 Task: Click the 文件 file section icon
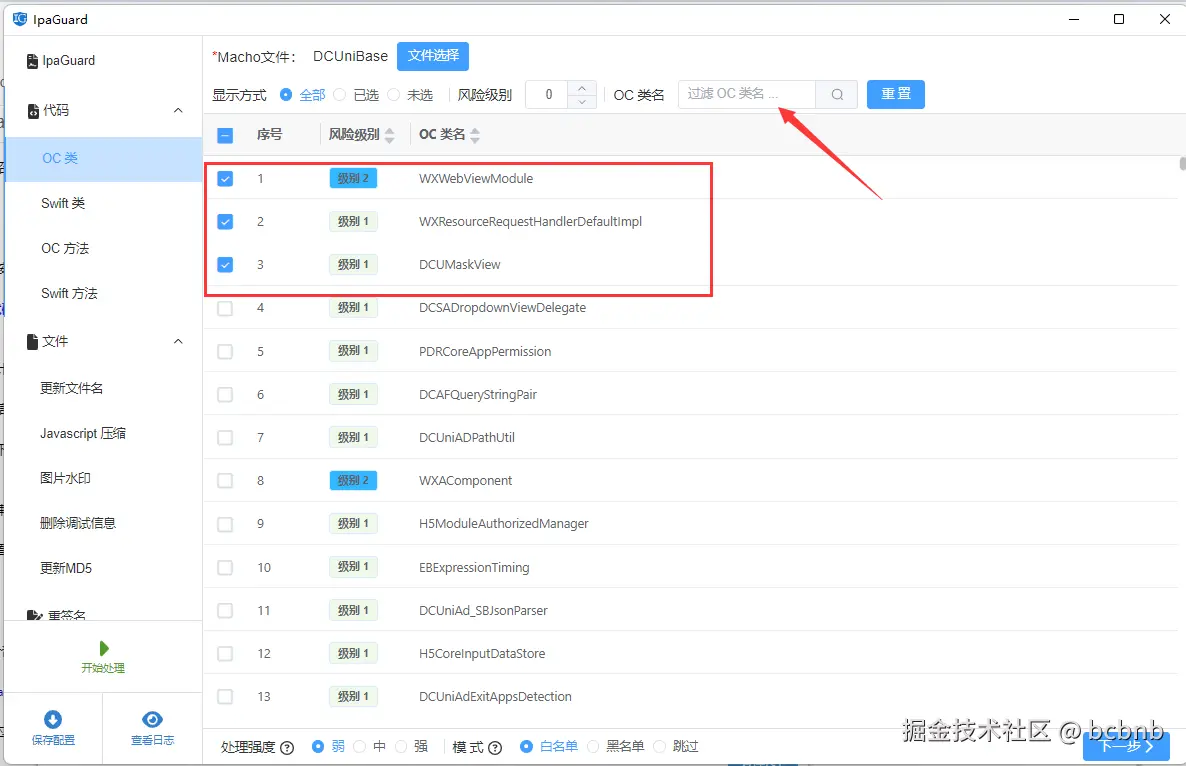tap(32, 341)
